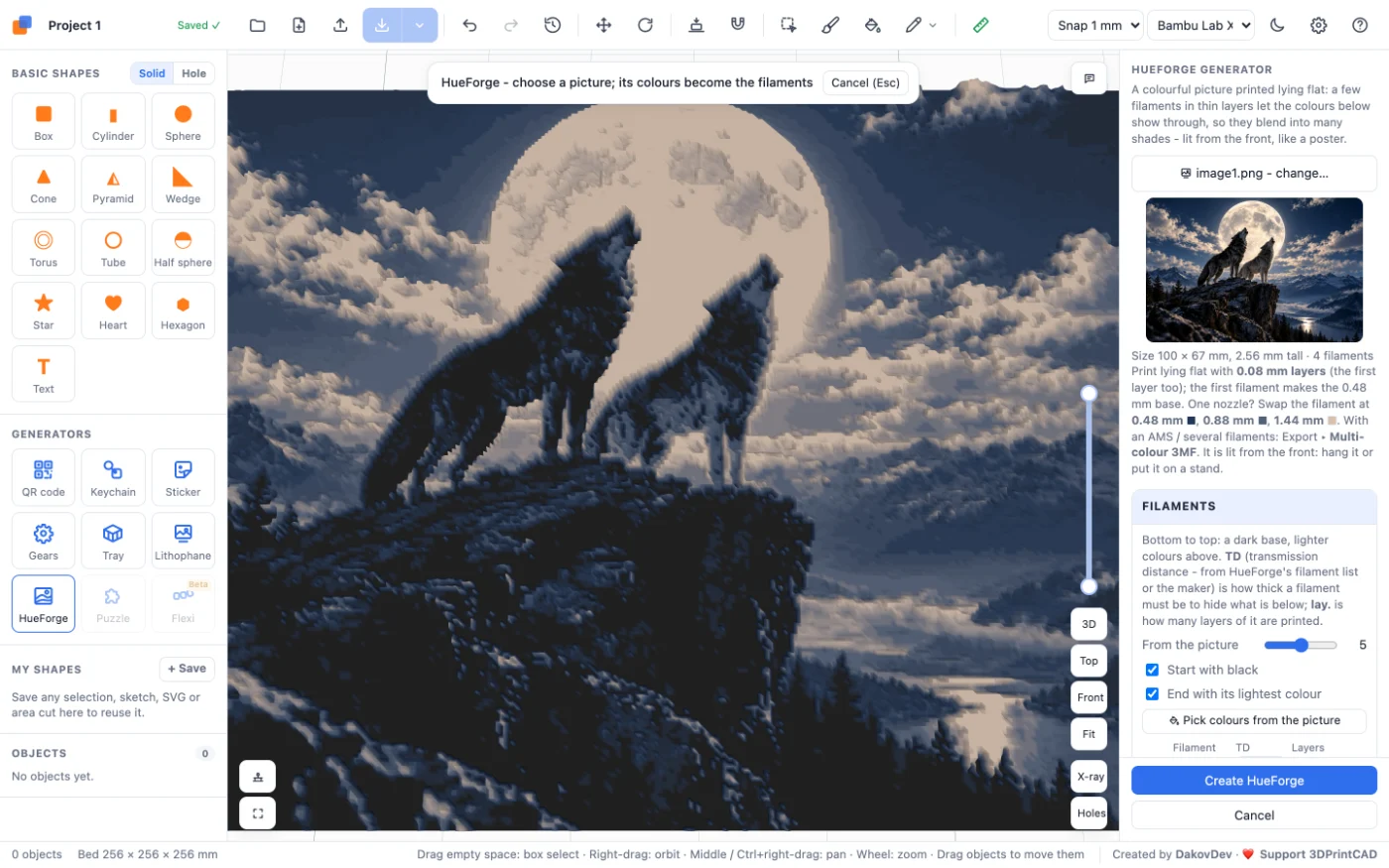The width and height of the screenshot is (1389, 868).
Task: Click the Fit view button
Action: pyautogui.click(x=1088, y=734)
